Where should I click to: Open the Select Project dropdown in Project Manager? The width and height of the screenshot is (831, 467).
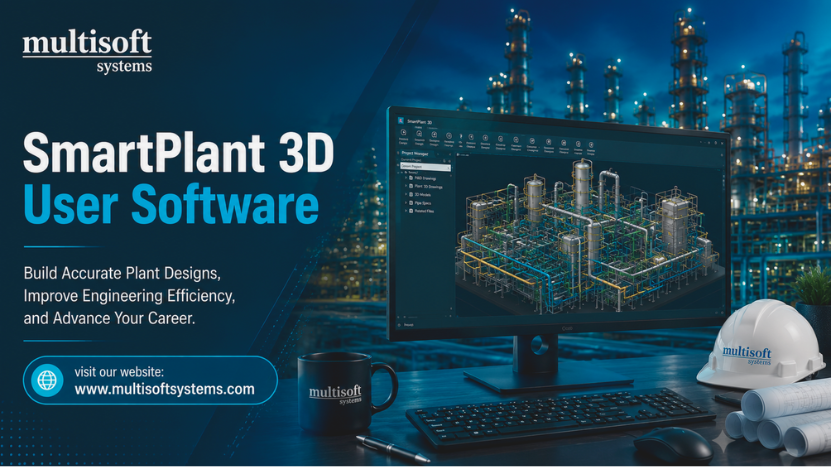426,166
